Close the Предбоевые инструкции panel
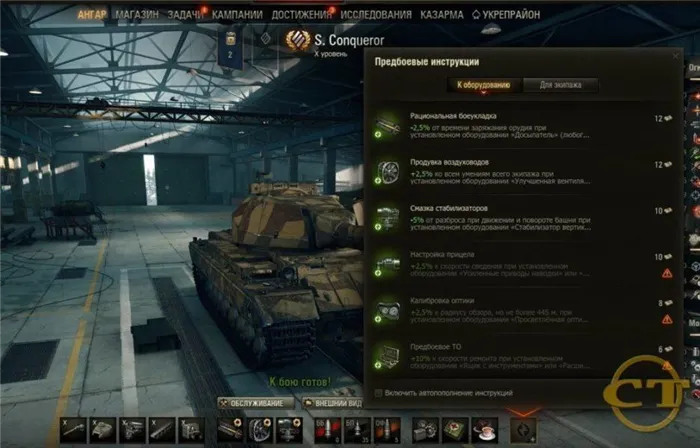This screenshot has width=700, height=448. pyautogui.click(x=675, y=56)
